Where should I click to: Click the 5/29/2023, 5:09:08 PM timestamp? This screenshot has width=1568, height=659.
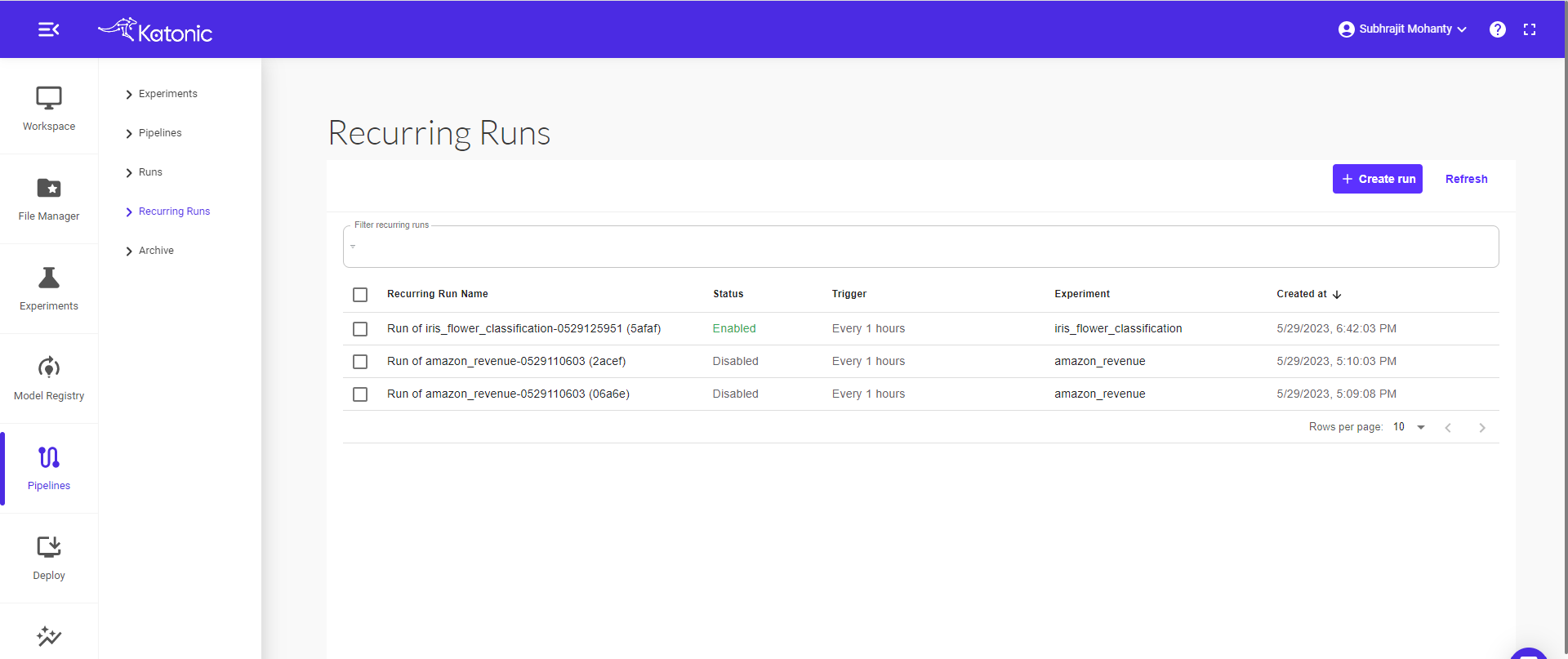[1337, 394]
